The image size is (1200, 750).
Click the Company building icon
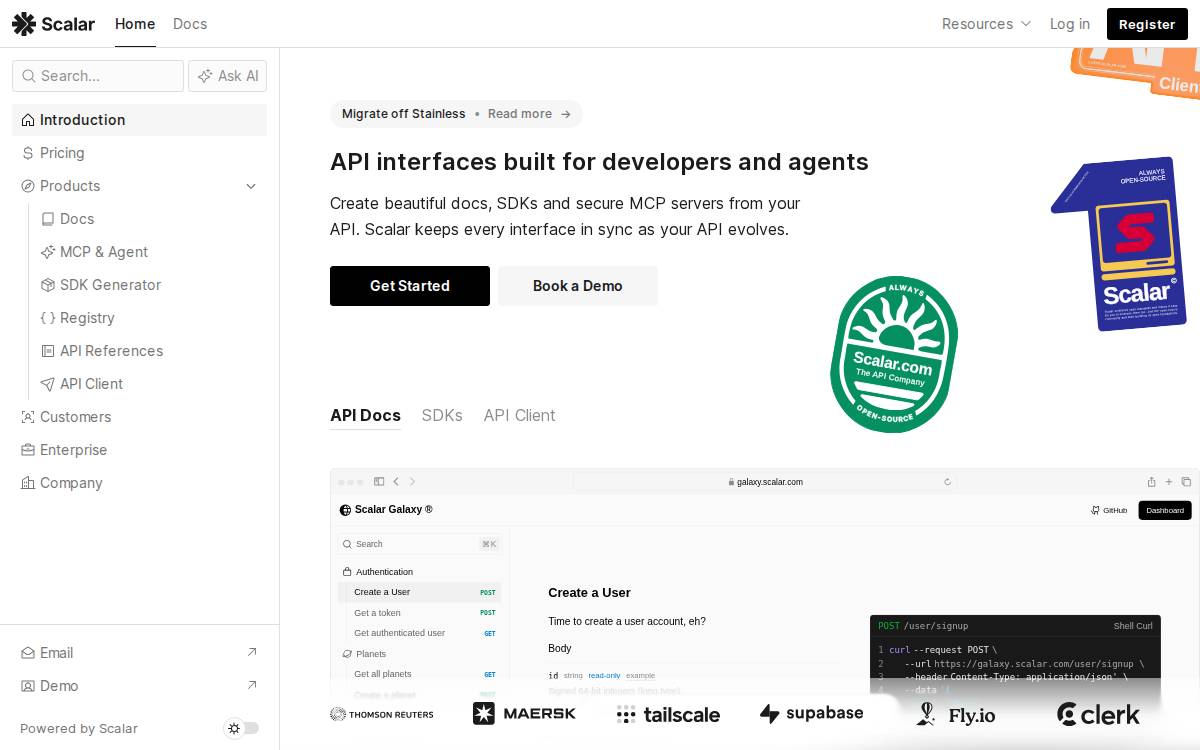coord(28,483)
